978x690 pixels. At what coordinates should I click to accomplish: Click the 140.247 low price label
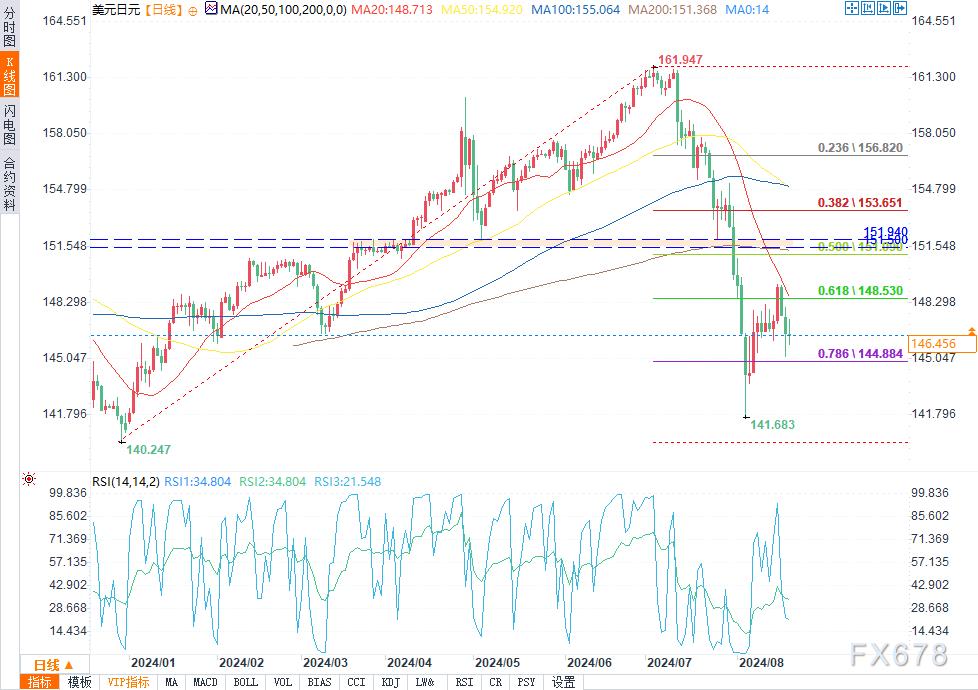[x=148, y=450]
